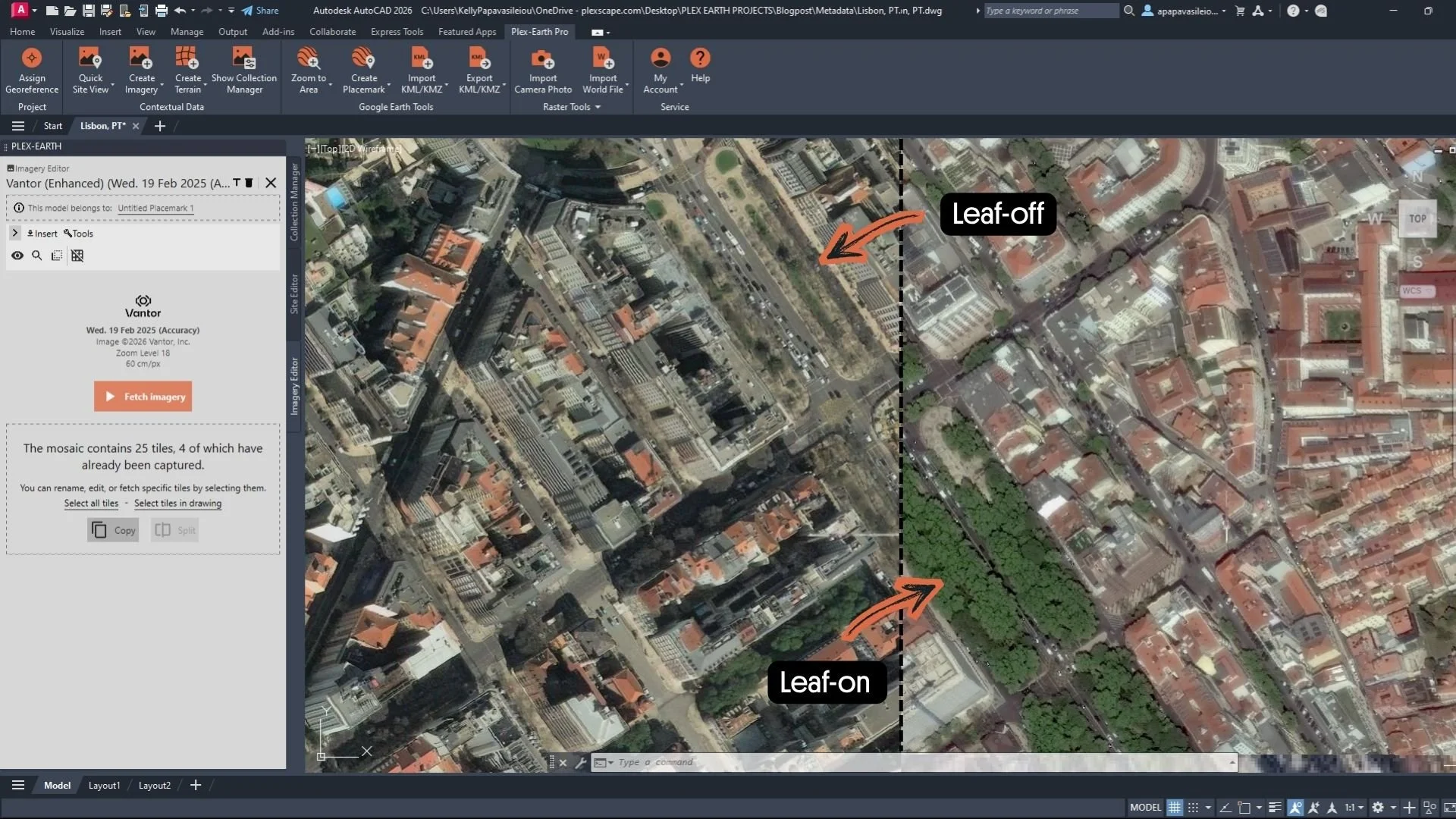
Task: Click the Plot printer icon
Action: pos(162,11)
